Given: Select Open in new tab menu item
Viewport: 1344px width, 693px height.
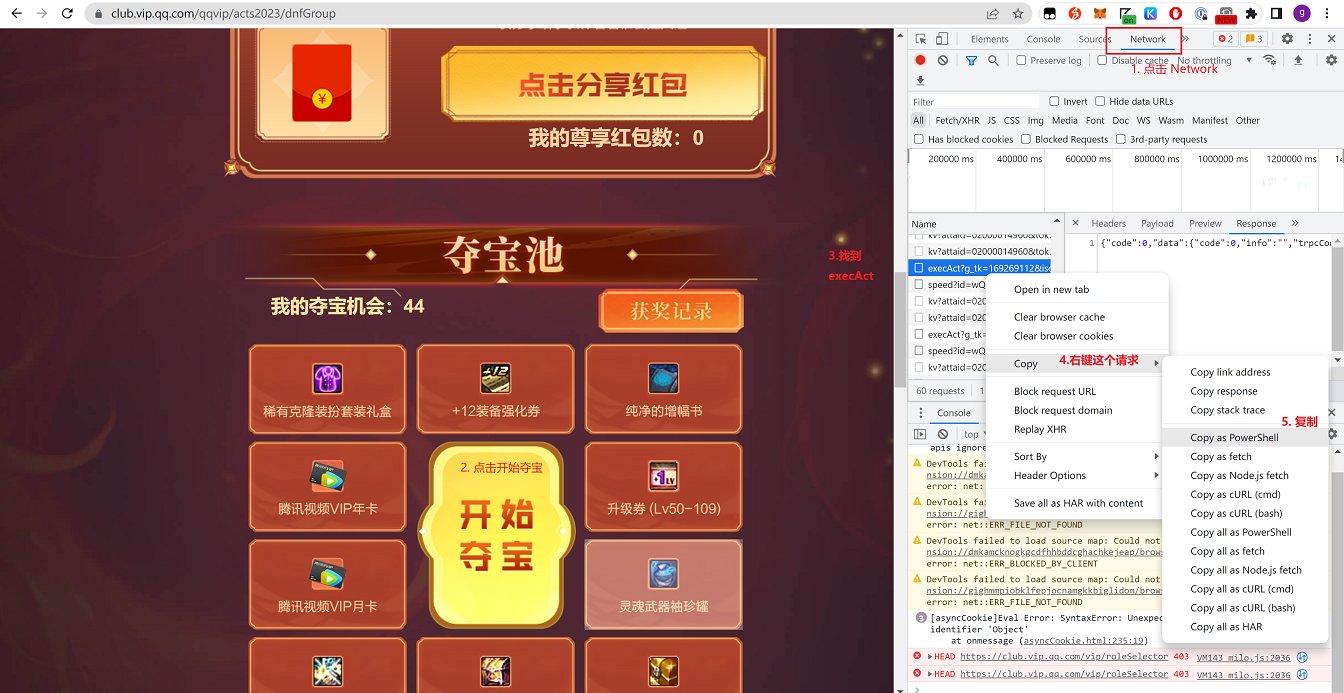Looking at the screenshot, I should pos(1076,289).
